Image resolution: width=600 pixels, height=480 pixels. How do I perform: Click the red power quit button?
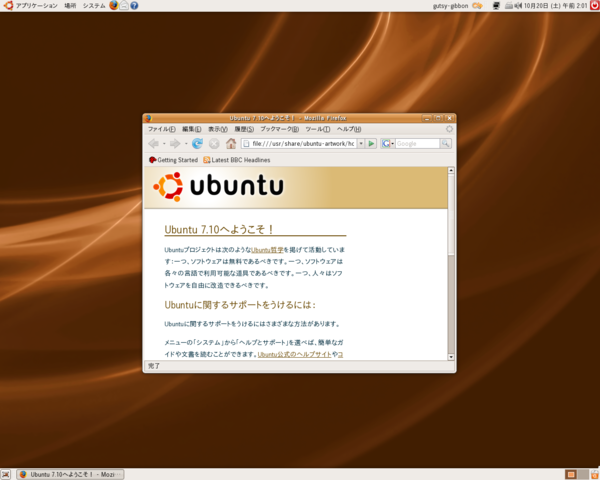tap(595, 5)
